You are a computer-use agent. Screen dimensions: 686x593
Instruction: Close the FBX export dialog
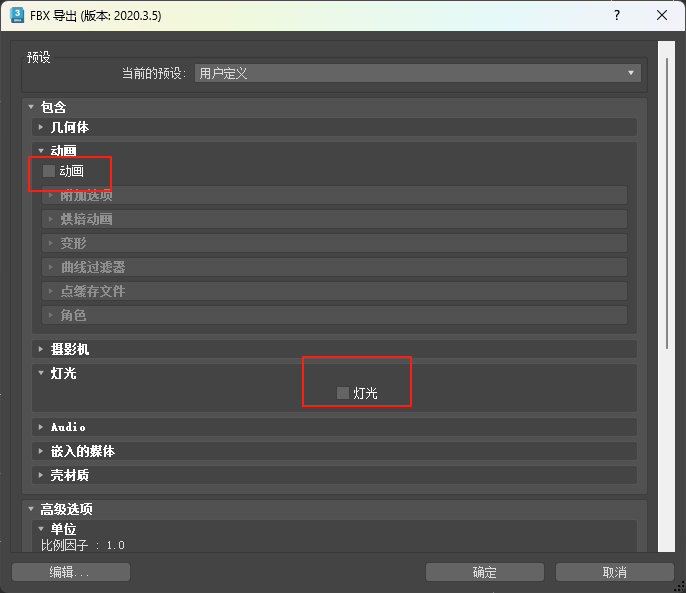[x=661, y=15]
